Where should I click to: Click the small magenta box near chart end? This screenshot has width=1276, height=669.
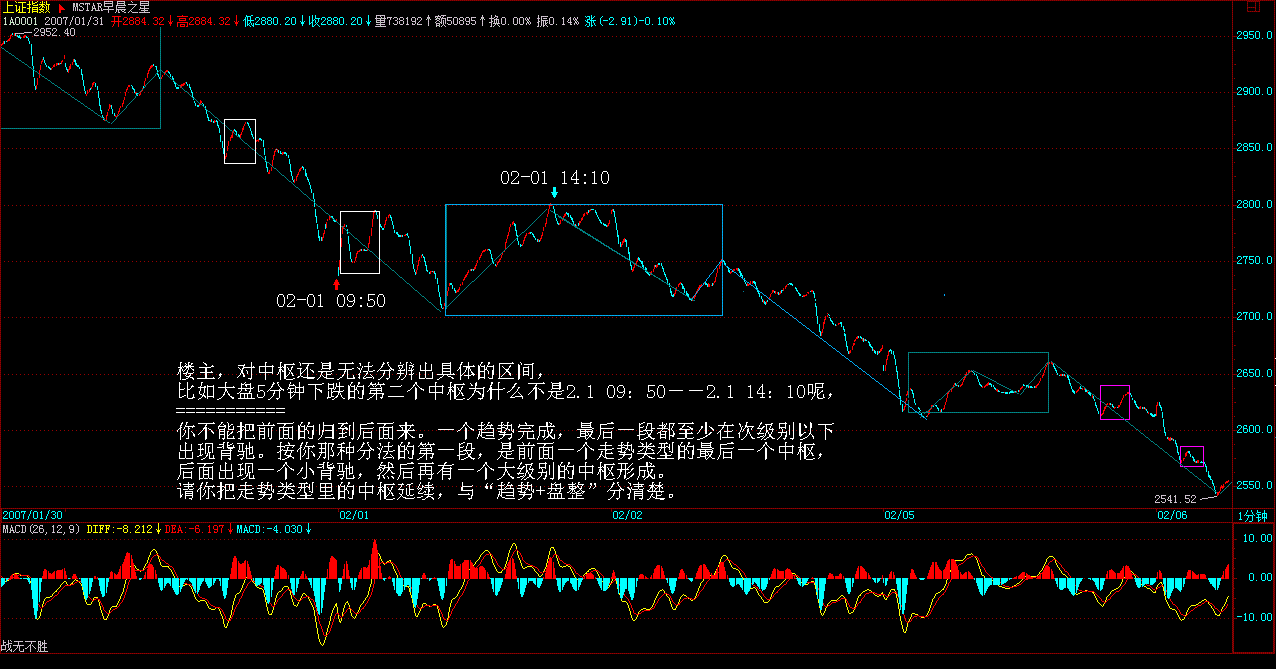tap(1191, 456)
